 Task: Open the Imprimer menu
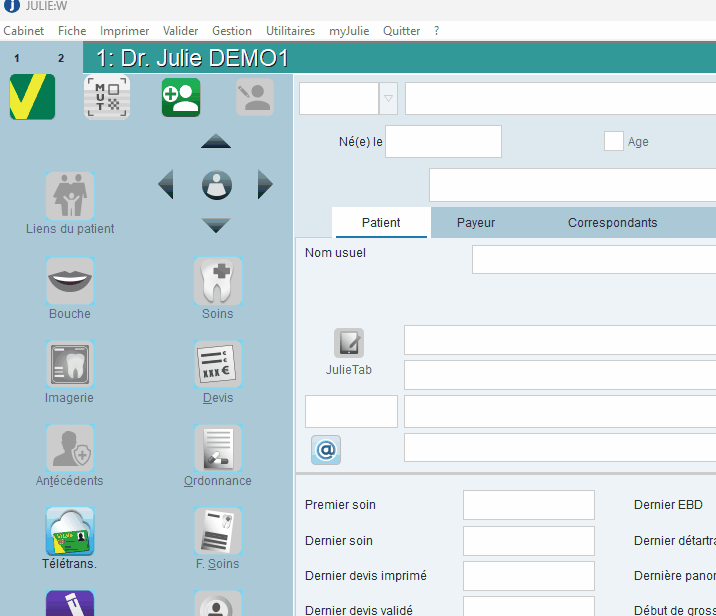124,31
